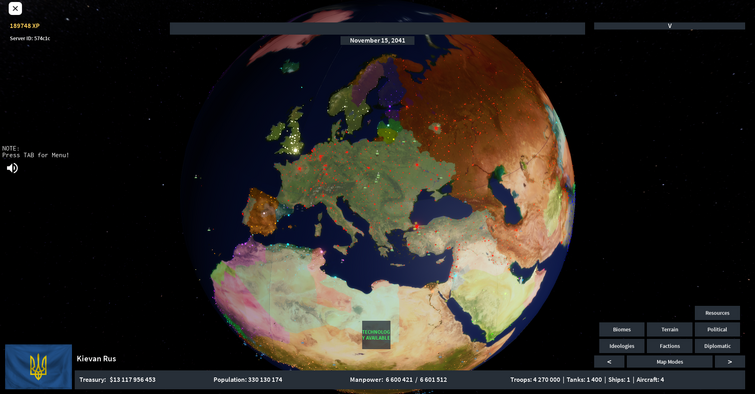Go to previous map modes page

click(x=609, y=362)
